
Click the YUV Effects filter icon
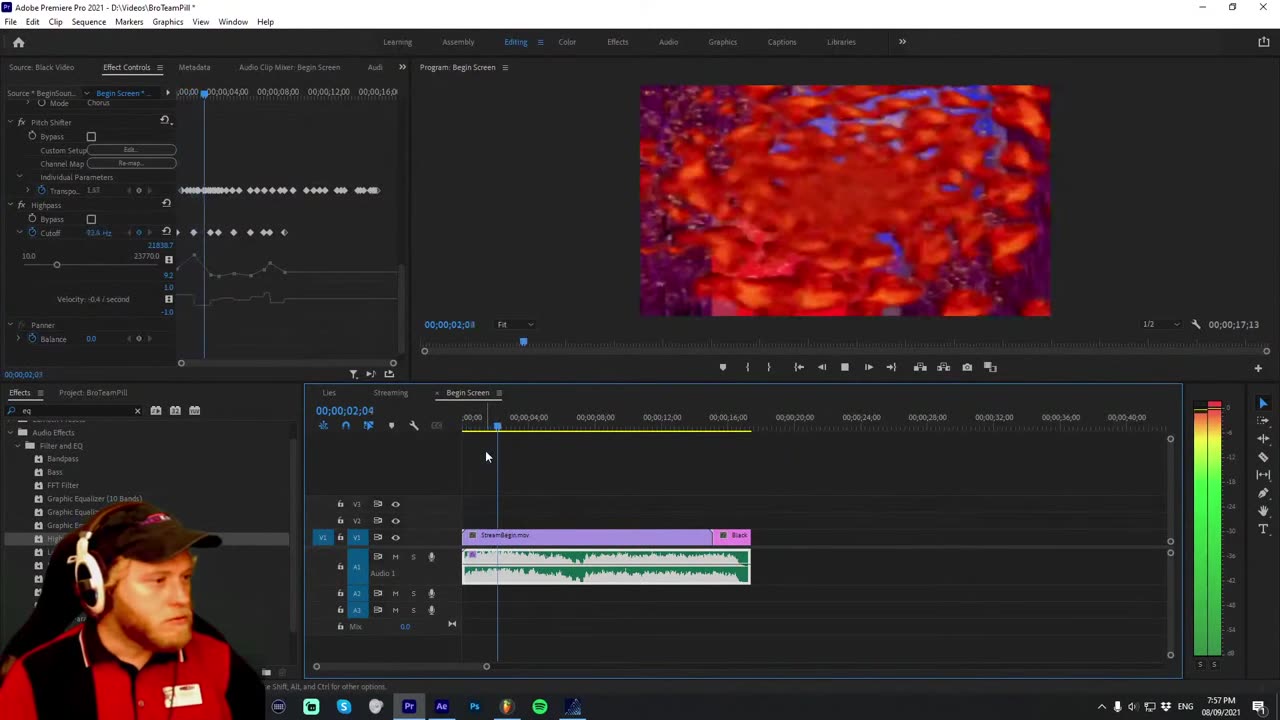point(194,410)
